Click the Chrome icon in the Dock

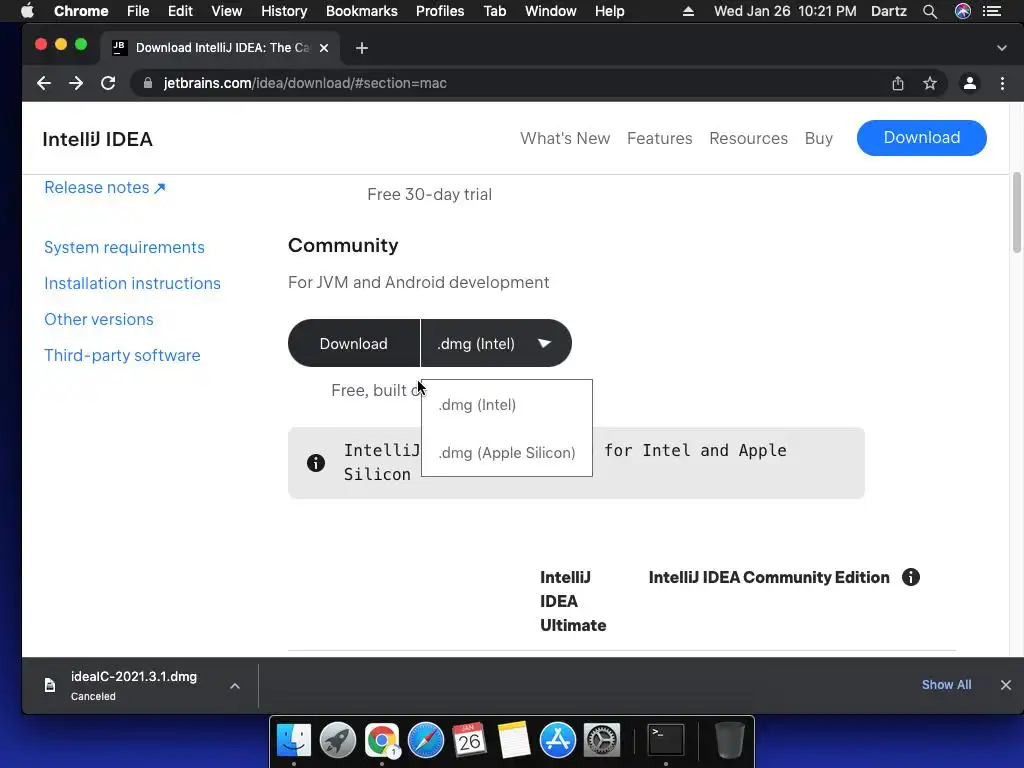point(382,740)
